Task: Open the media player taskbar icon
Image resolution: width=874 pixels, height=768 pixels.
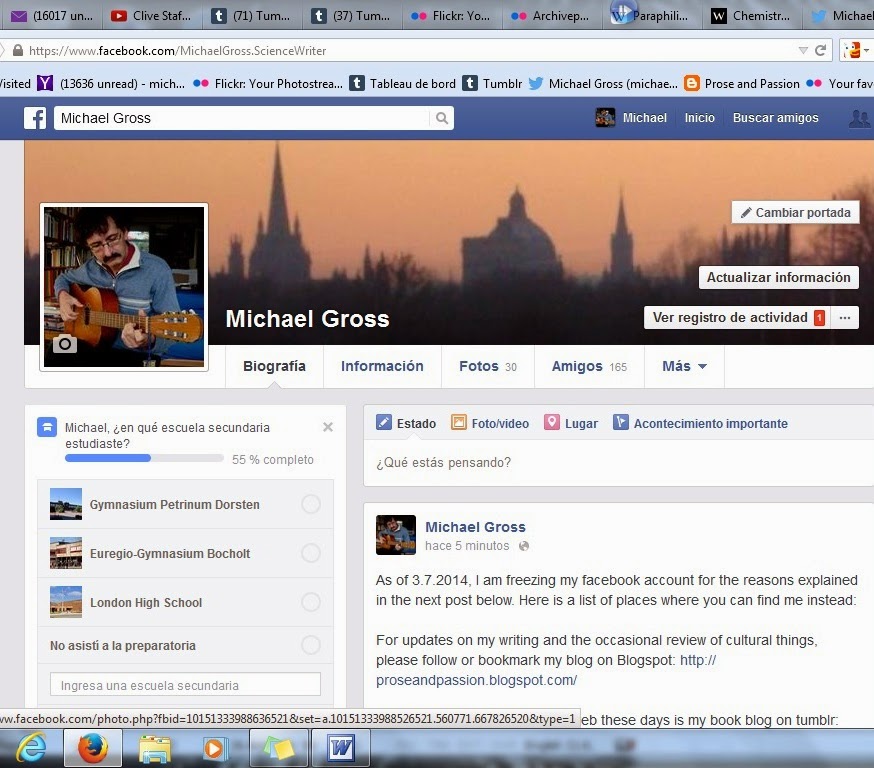Action: click(x=214, y=748)
